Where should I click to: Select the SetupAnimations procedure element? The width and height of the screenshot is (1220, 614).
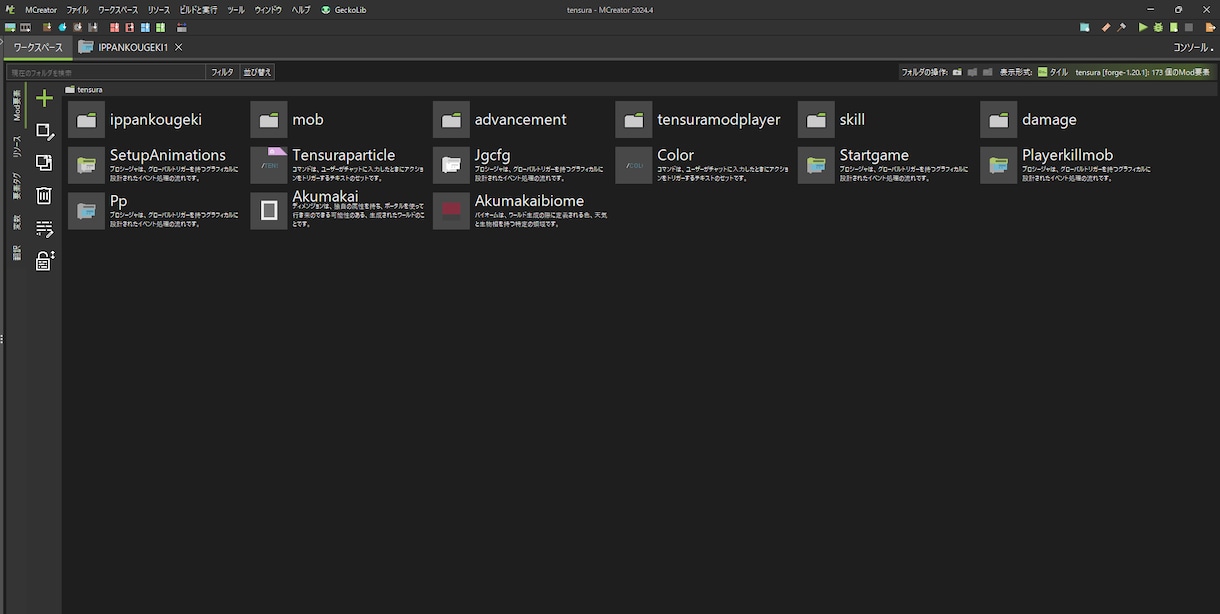[155, 165]
